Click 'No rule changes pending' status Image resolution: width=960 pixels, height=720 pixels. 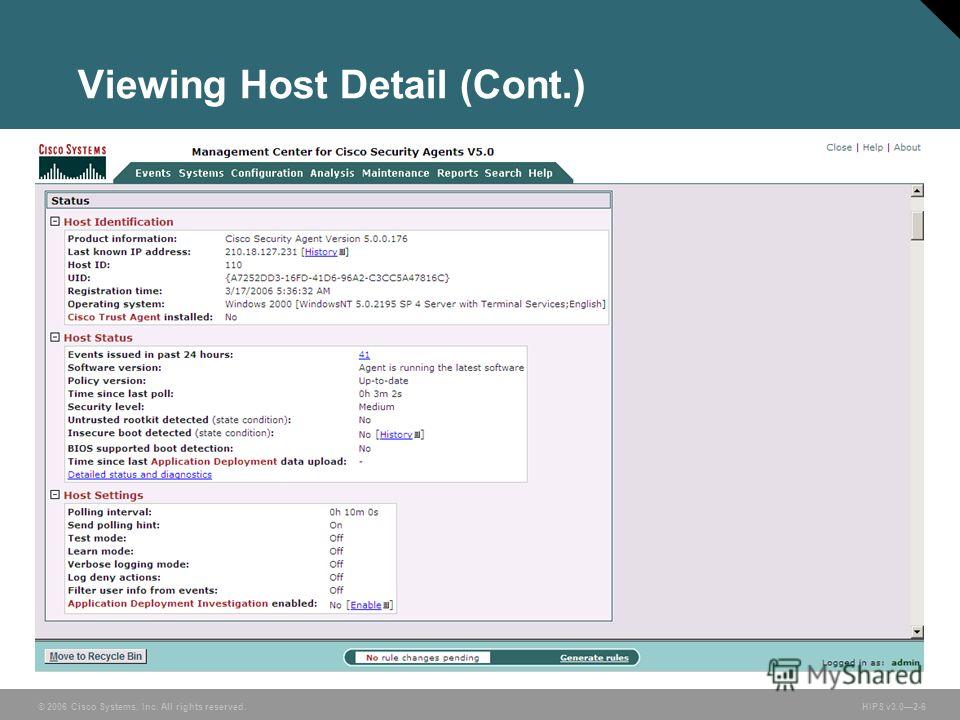coord(422,658)
